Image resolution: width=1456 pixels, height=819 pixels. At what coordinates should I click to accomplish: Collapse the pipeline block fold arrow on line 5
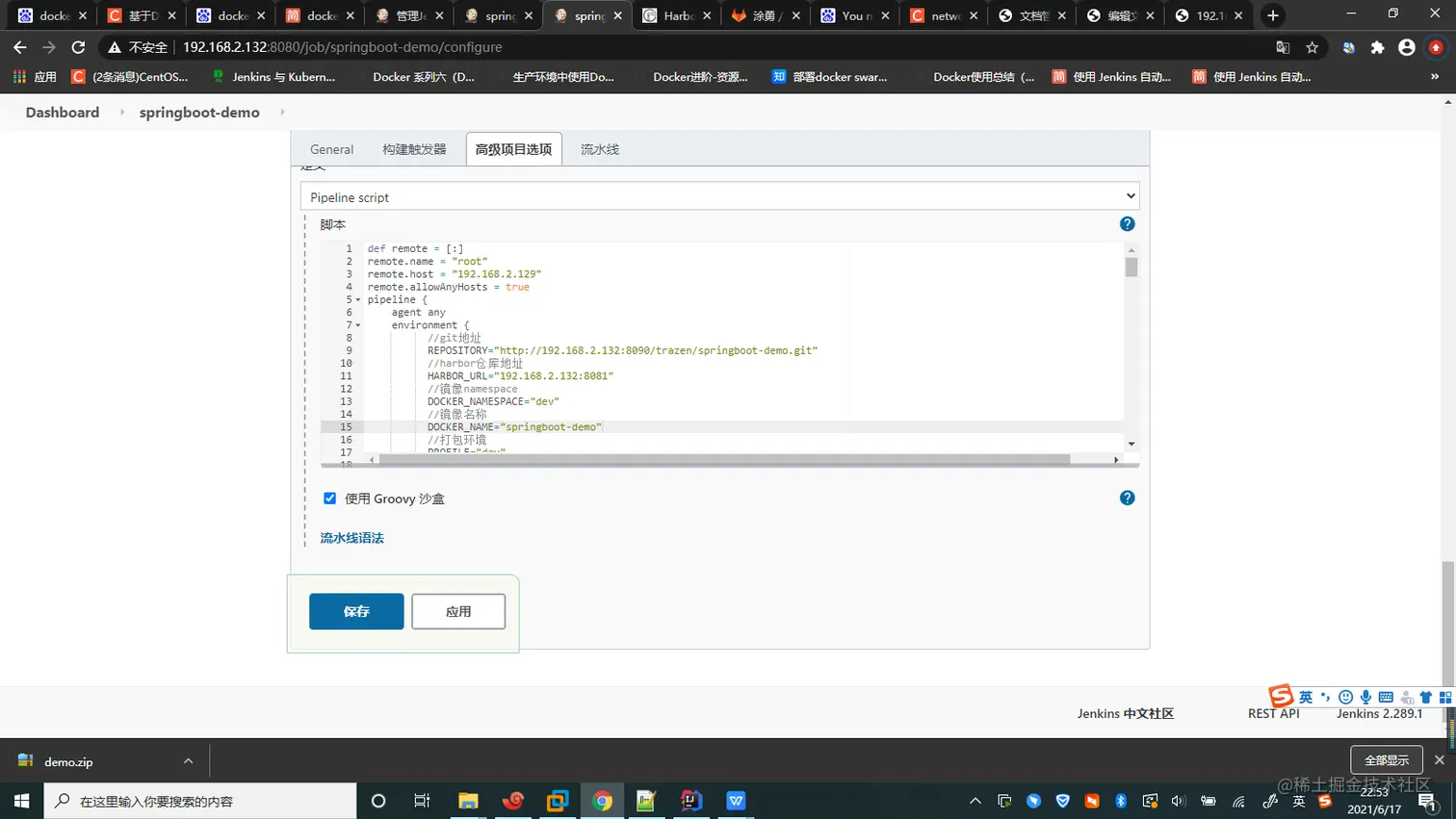point(358,300)
